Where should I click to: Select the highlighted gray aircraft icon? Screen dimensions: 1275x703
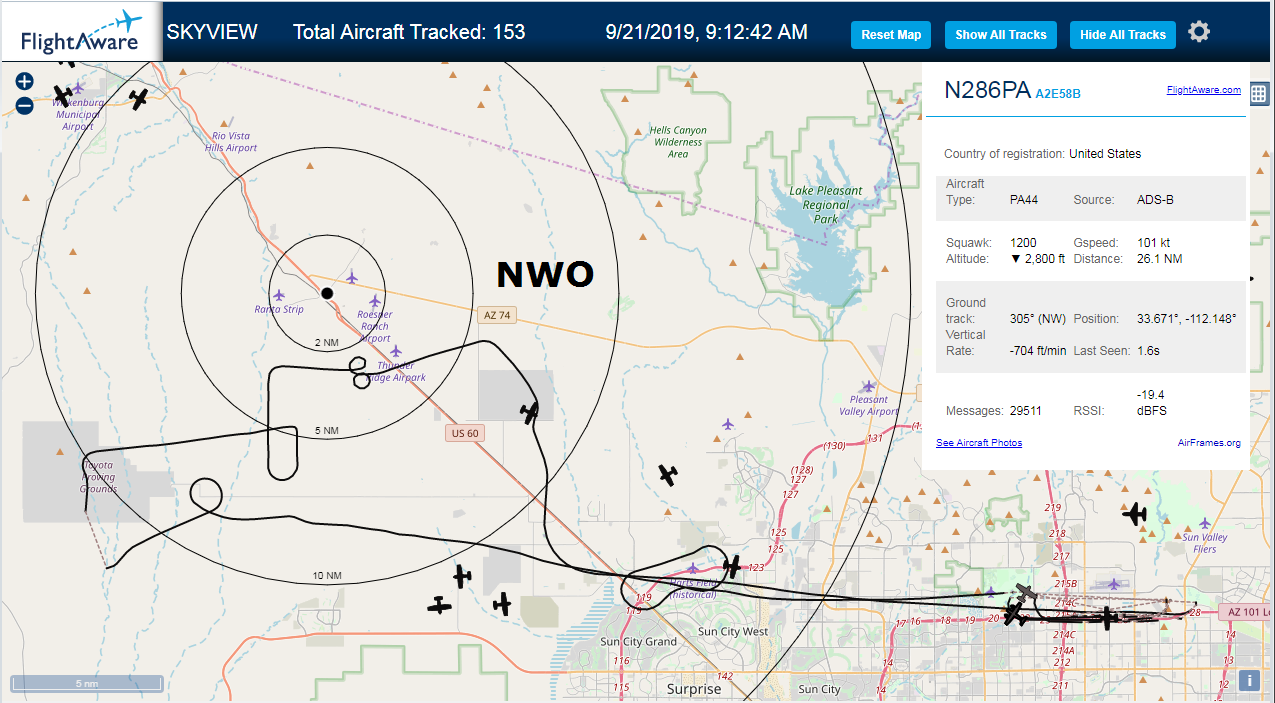pyautogui.click(x=1024, y=592)
